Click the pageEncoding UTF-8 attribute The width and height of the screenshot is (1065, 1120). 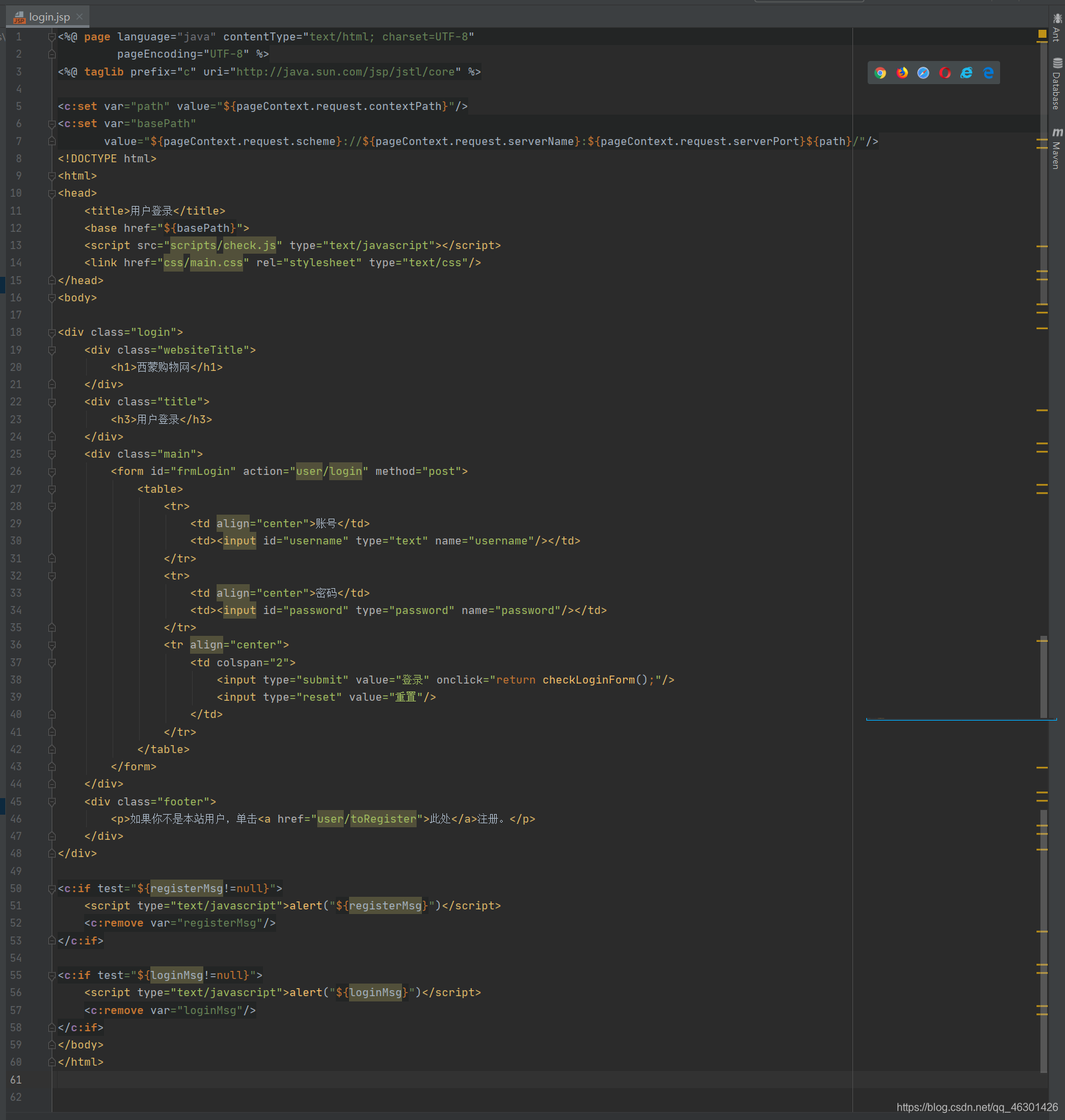point(183,54)
